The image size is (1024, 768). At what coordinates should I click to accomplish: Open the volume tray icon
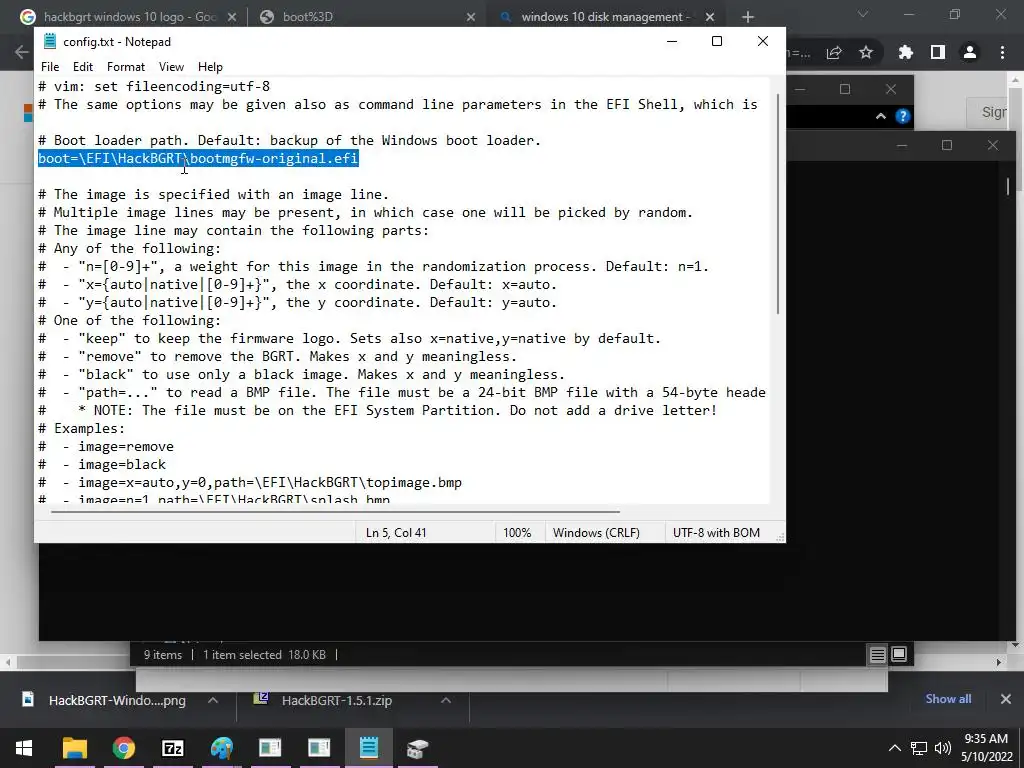tap(942, 748)
